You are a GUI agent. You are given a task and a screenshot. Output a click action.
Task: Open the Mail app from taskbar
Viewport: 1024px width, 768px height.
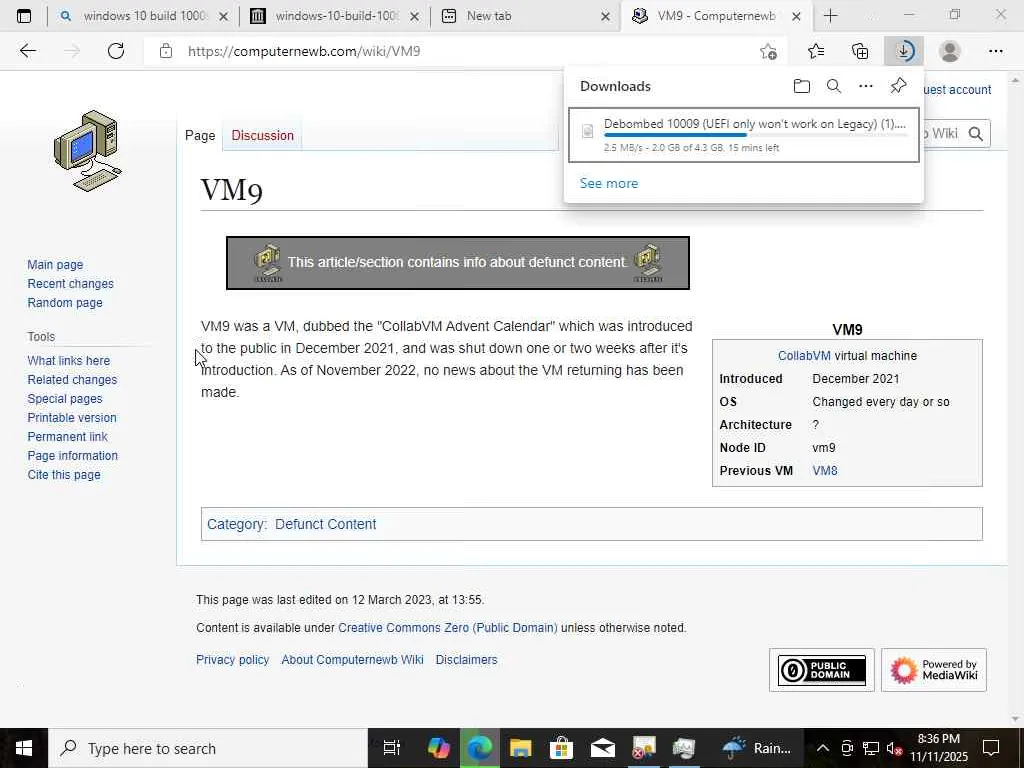603,748
